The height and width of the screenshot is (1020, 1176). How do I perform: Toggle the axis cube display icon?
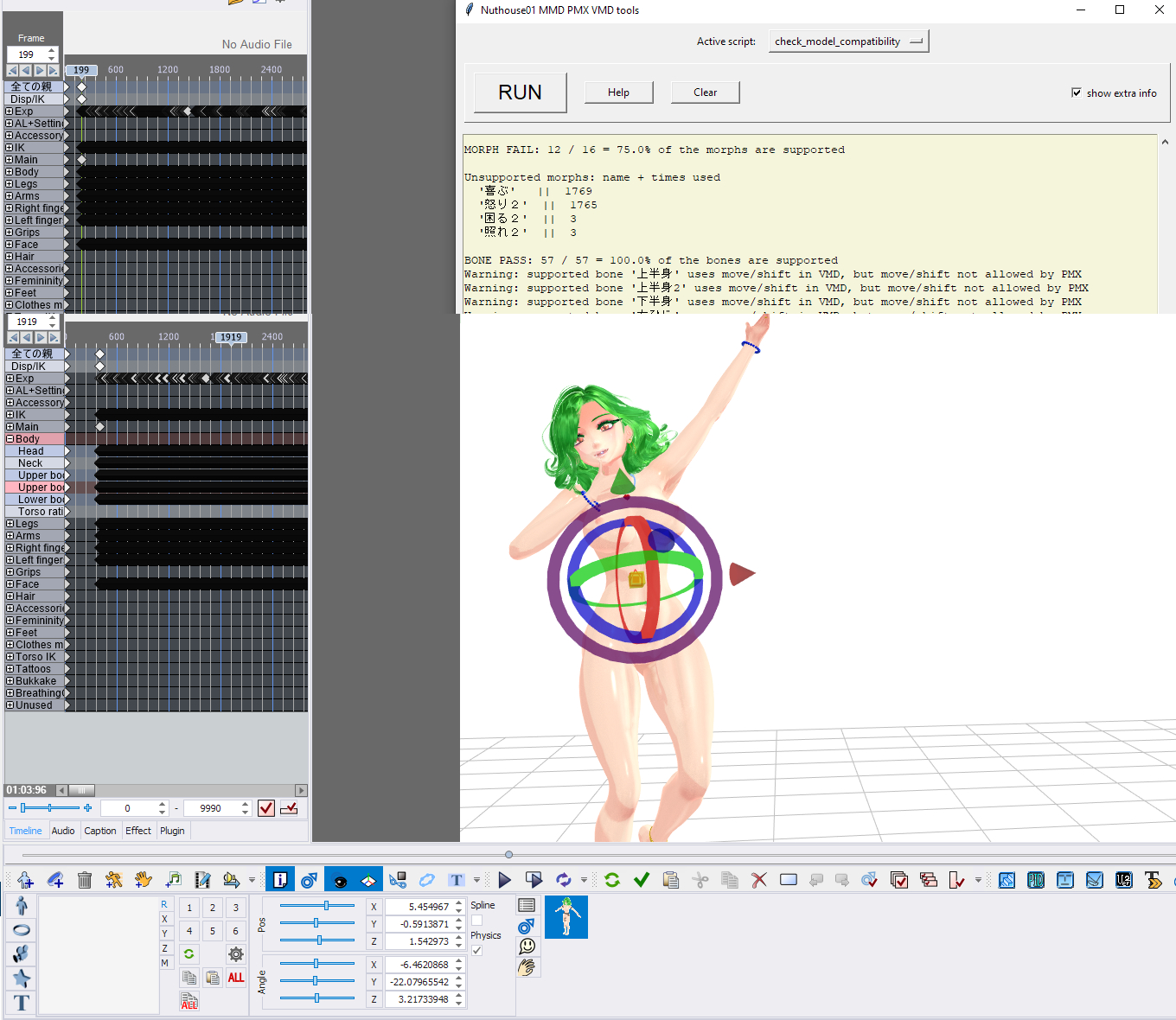pos(368,880)
